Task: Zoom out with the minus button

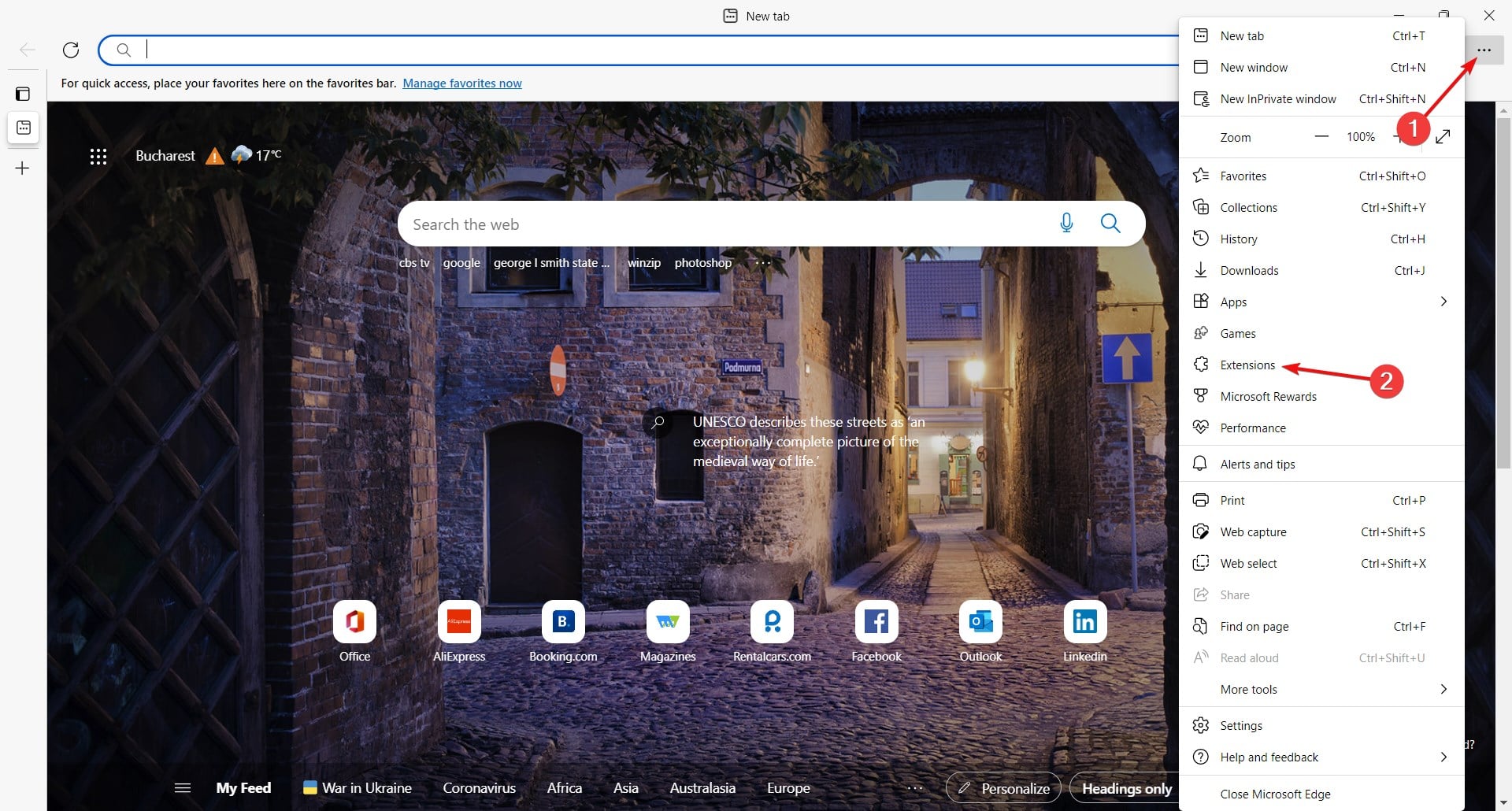Action: tap(1321, 137)
